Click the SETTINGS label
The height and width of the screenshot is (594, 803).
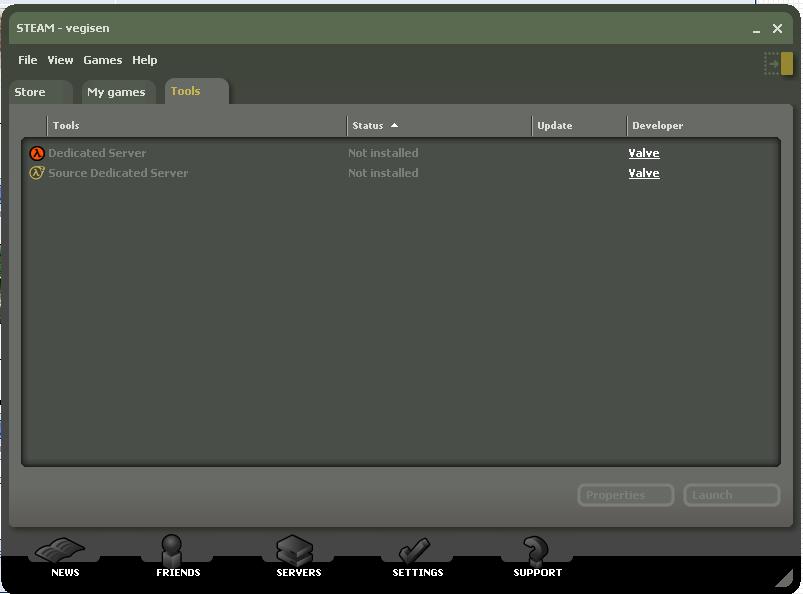pyautogui.click(x=418, y=572)
